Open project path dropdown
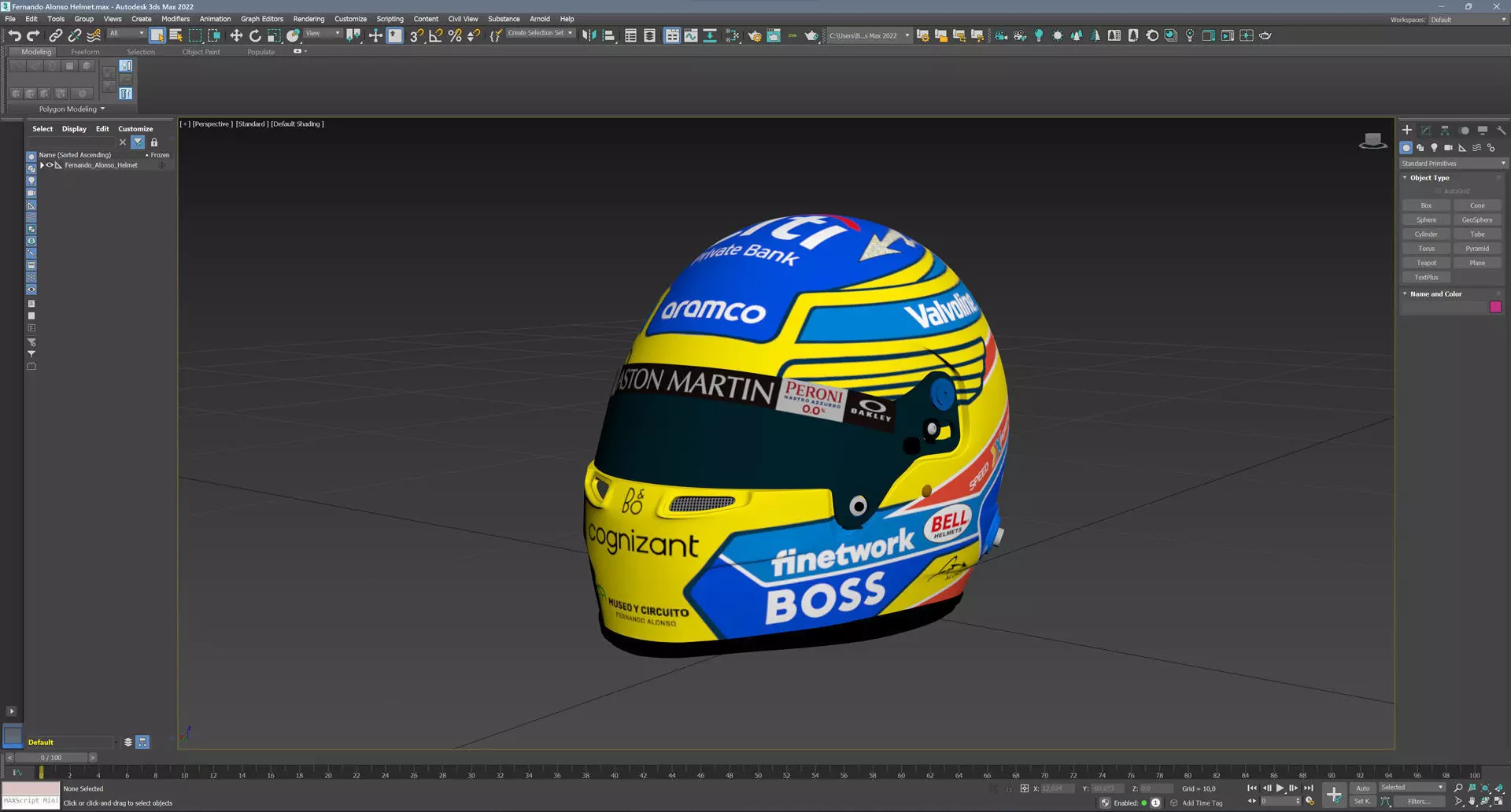Image resolution: width=1511 pixels, height=812 pixels. pos(869,35)
